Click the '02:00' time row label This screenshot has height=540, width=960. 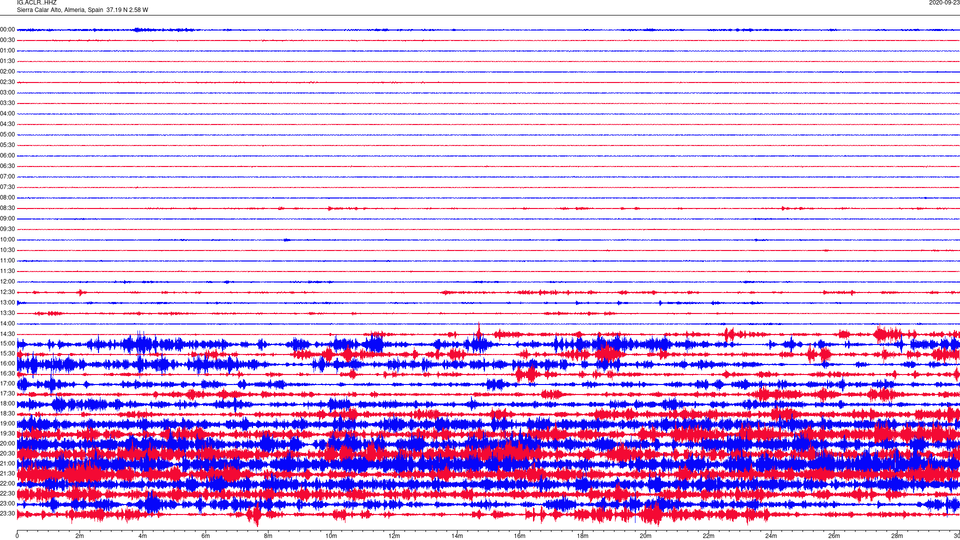point(7,72)
